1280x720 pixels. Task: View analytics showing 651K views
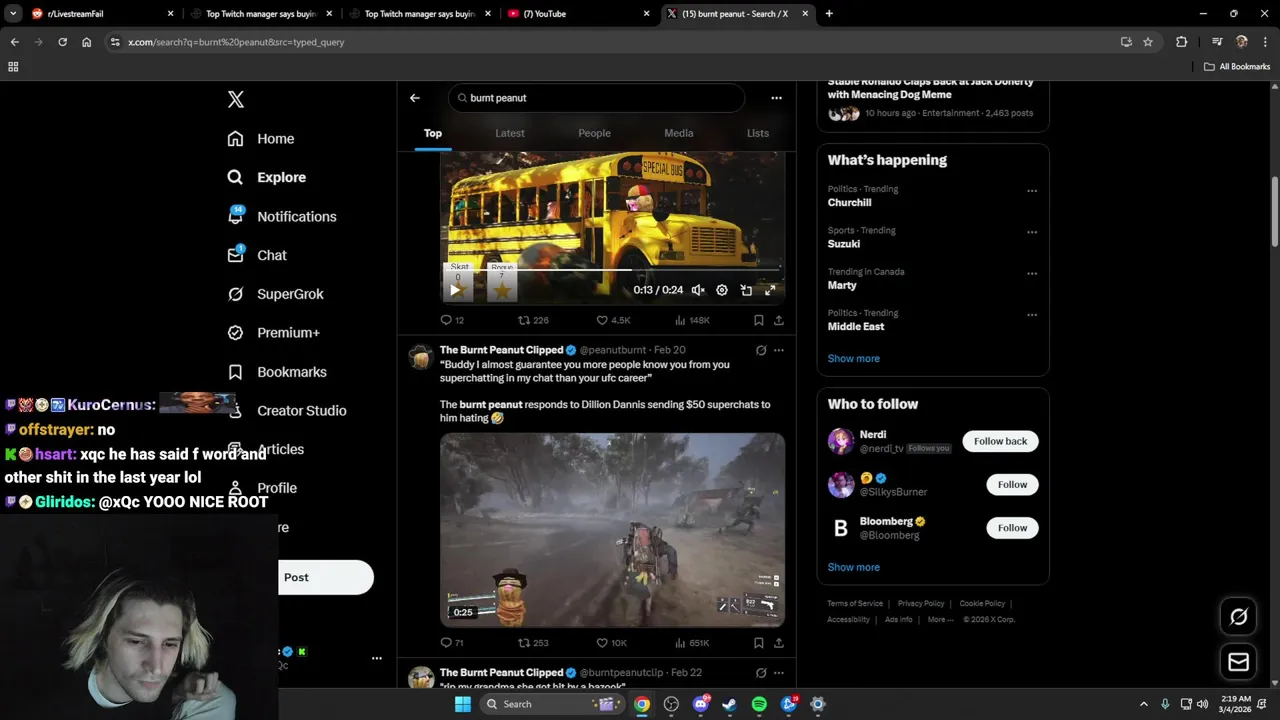[x=692, y=643]
